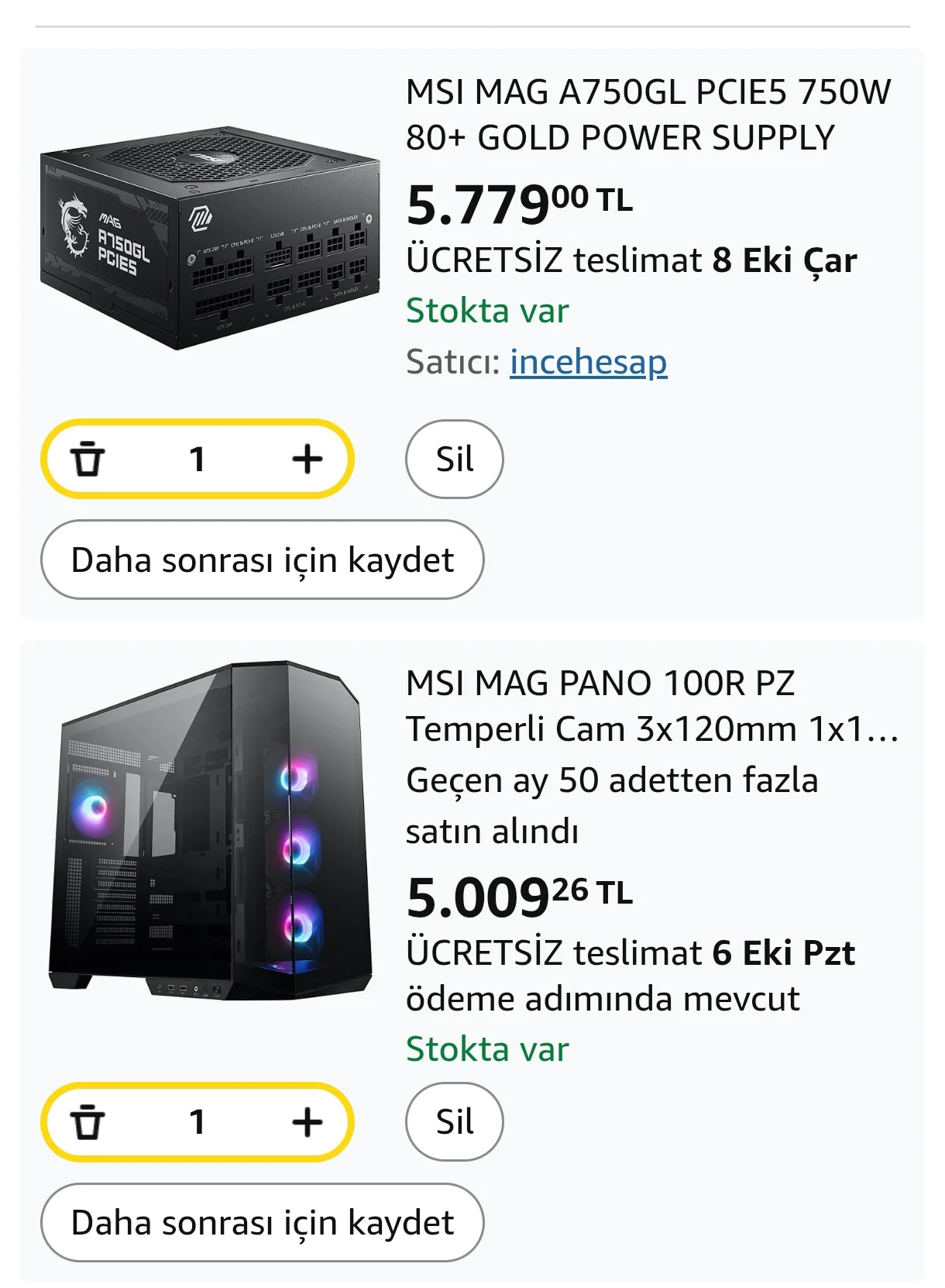Select quantity number of the PANO case
Image resolution: width=945 pixels, height=1288 pixels.
coord(198,1121)
